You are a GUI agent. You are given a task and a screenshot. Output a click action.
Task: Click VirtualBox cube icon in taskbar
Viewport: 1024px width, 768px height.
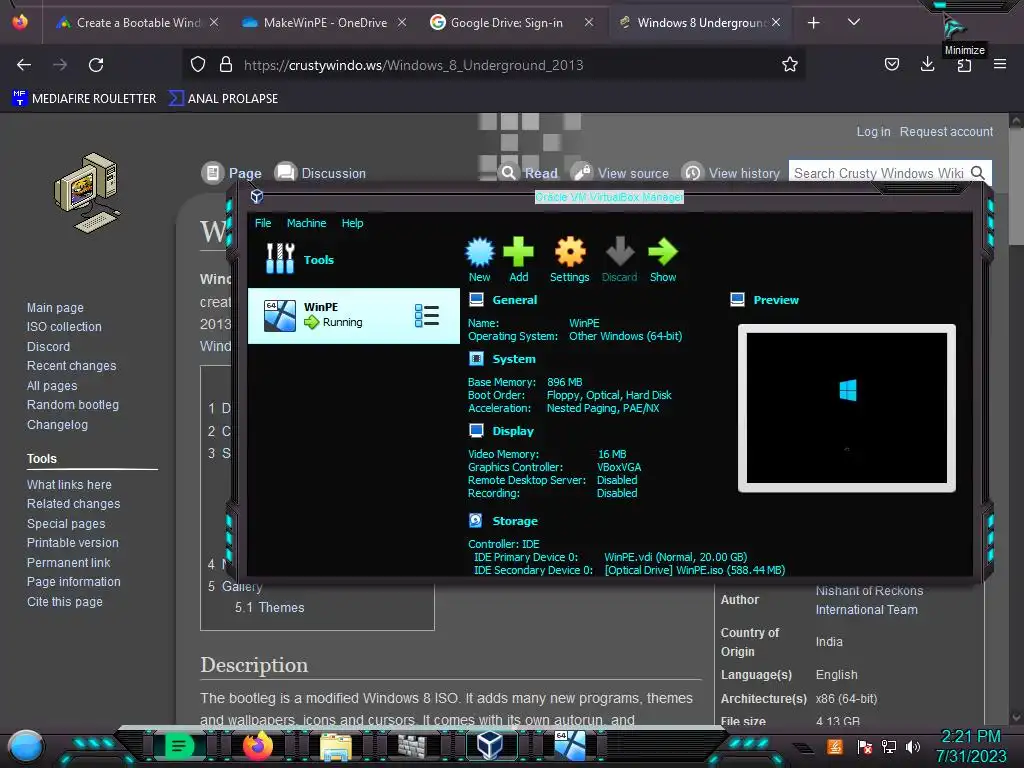[x=490, y=745]
